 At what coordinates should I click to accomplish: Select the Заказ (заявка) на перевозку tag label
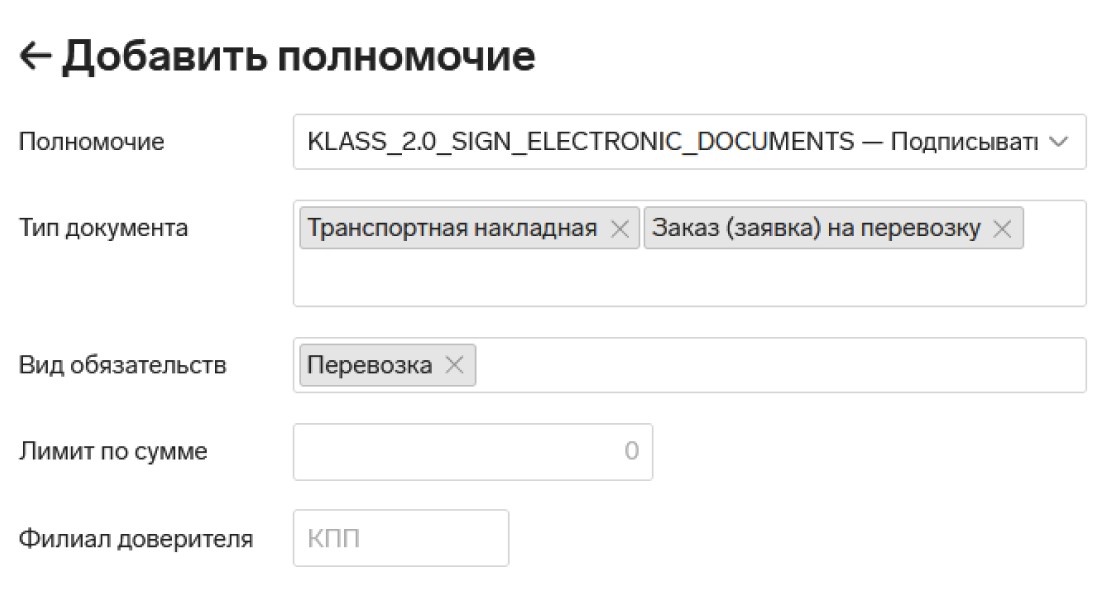coord(816,229)
